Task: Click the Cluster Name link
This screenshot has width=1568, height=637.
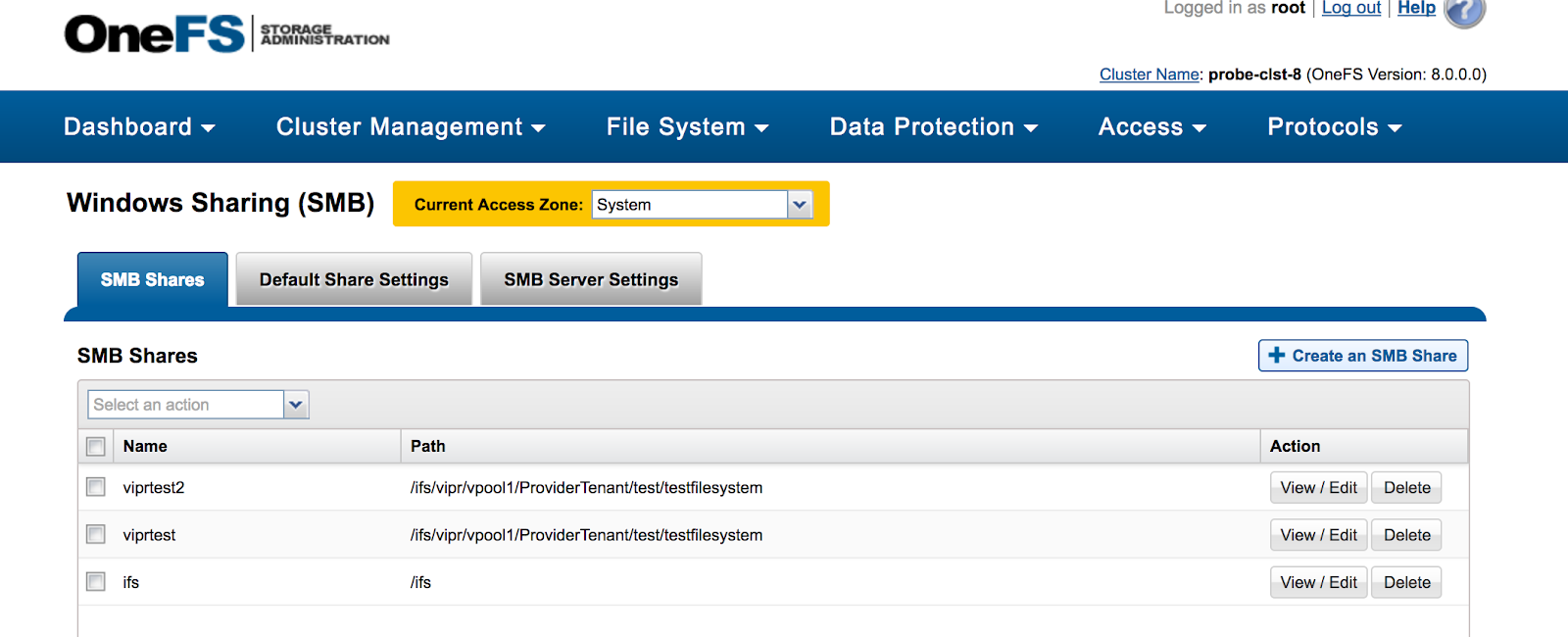Action: point(1150,74)
